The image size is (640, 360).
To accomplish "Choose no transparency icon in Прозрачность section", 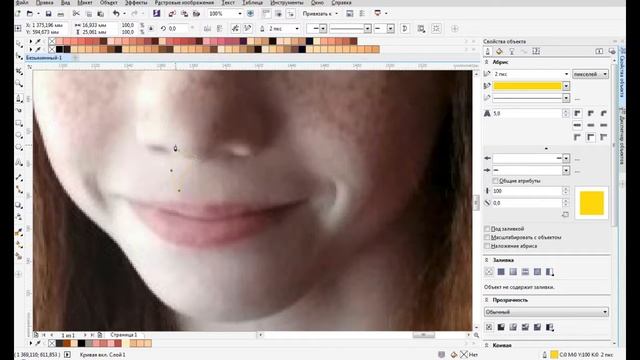I will coord(489,327).
